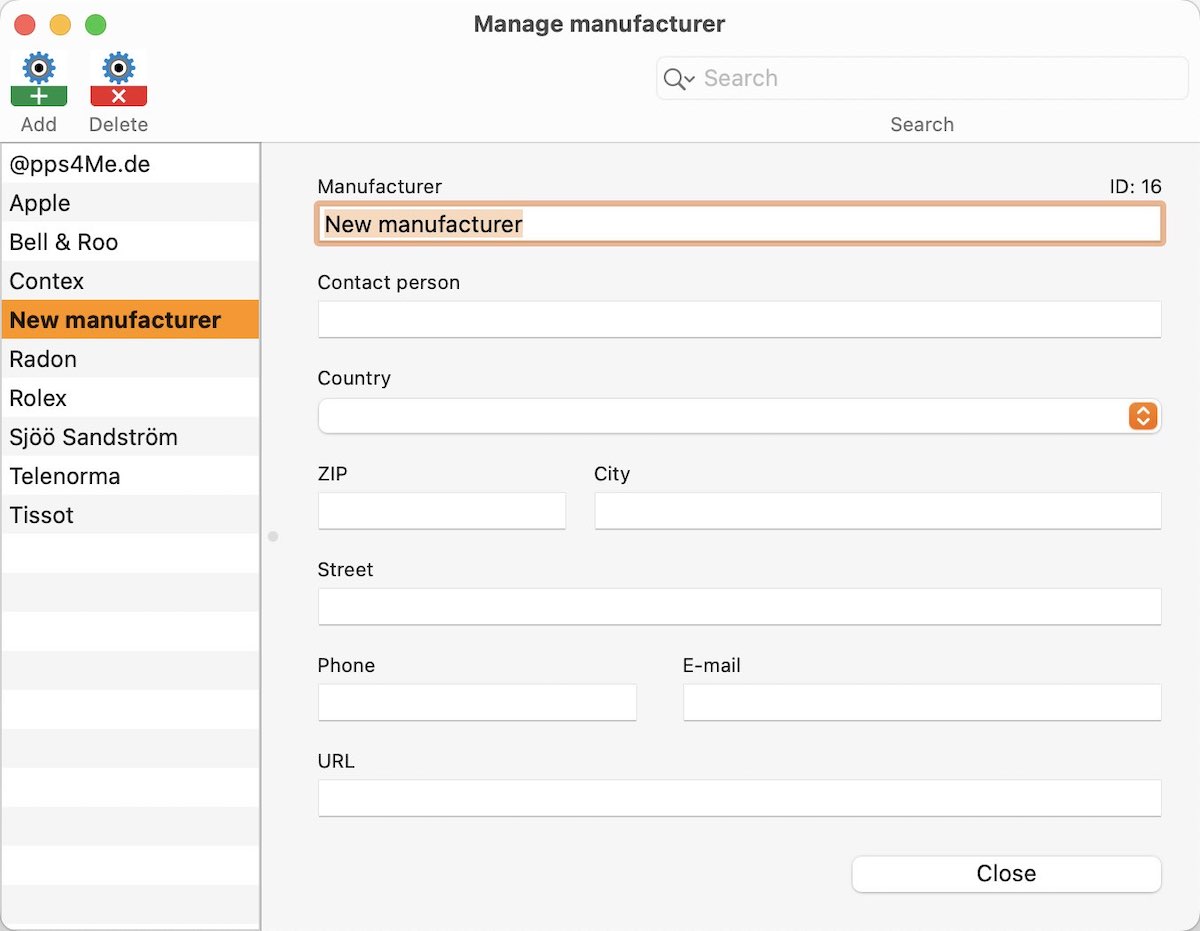Image resolution: width=1200 pixels, height=931 pixels.
Task: Click the City input field
Action: (x=878, y=511)
